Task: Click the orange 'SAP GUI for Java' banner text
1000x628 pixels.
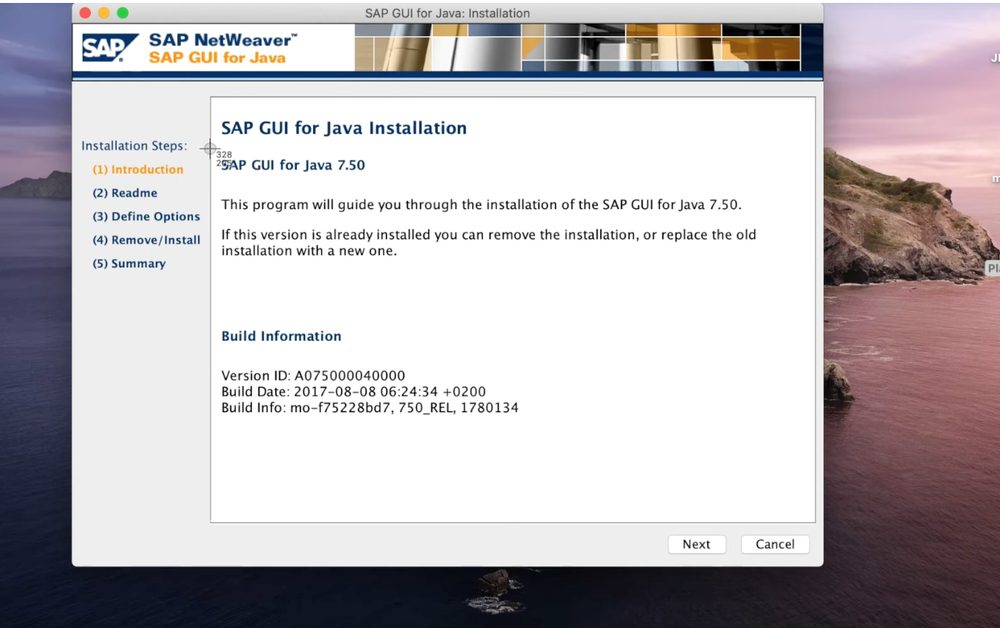Action: coord(217,57)
